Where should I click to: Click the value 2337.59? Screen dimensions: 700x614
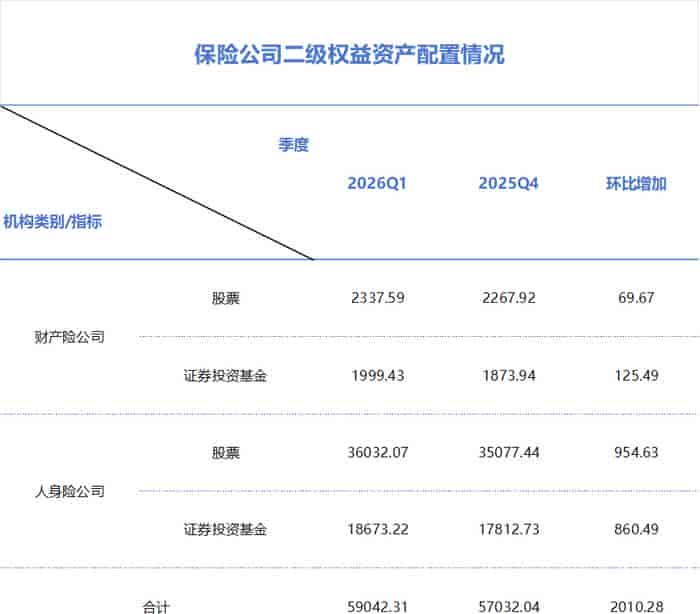tap(378, 298)
